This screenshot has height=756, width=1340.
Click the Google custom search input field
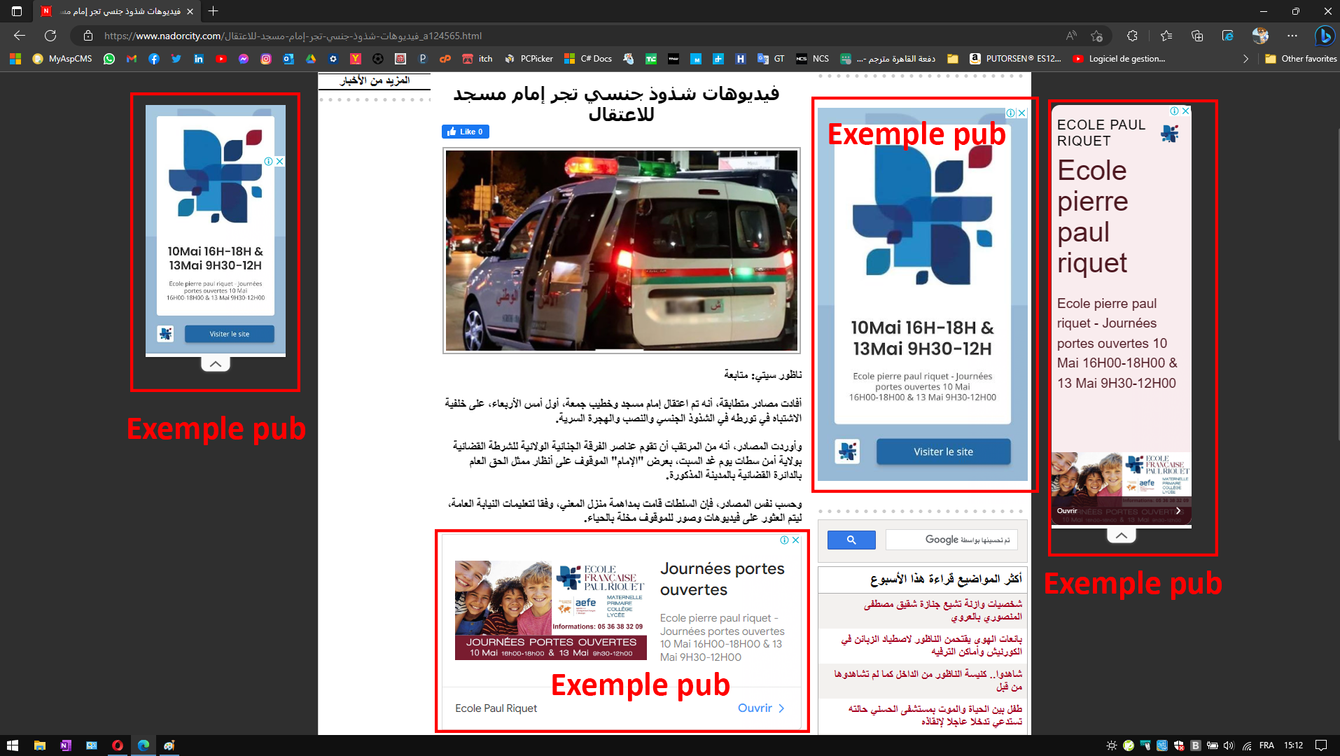point(950,540)
